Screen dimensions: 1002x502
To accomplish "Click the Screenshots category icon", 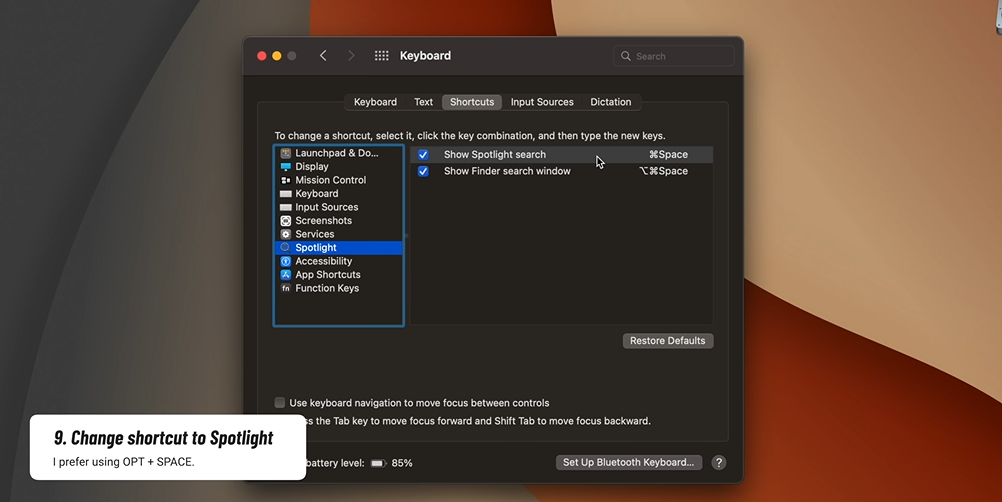I will [x=286, y=220].
